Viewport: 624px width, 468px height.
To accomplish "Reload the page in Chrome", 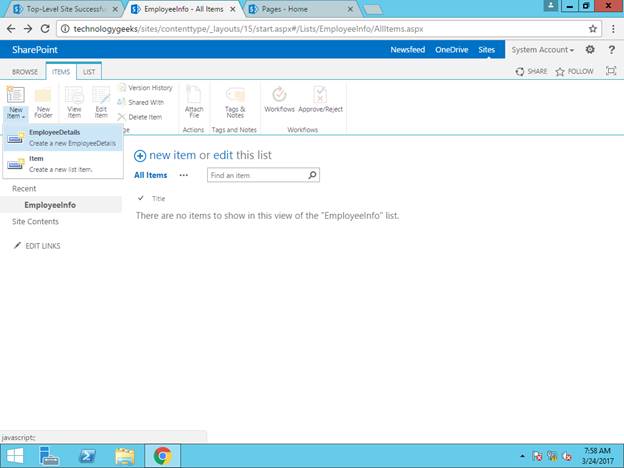I will [45, 29].
